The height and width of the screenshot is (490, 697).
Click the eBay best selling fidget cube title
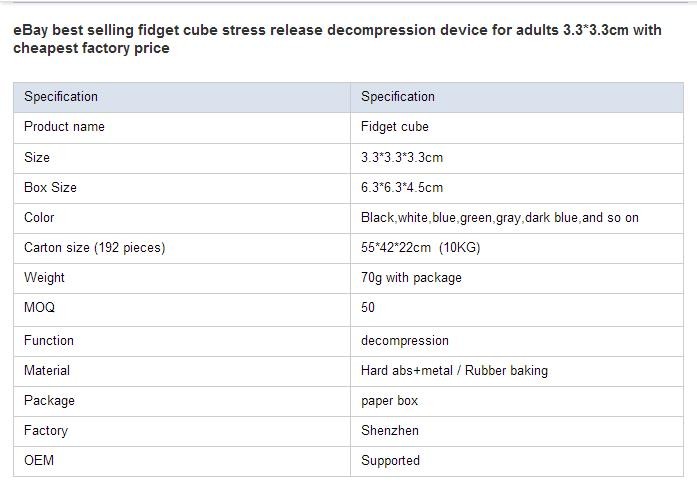click(337, 39)
